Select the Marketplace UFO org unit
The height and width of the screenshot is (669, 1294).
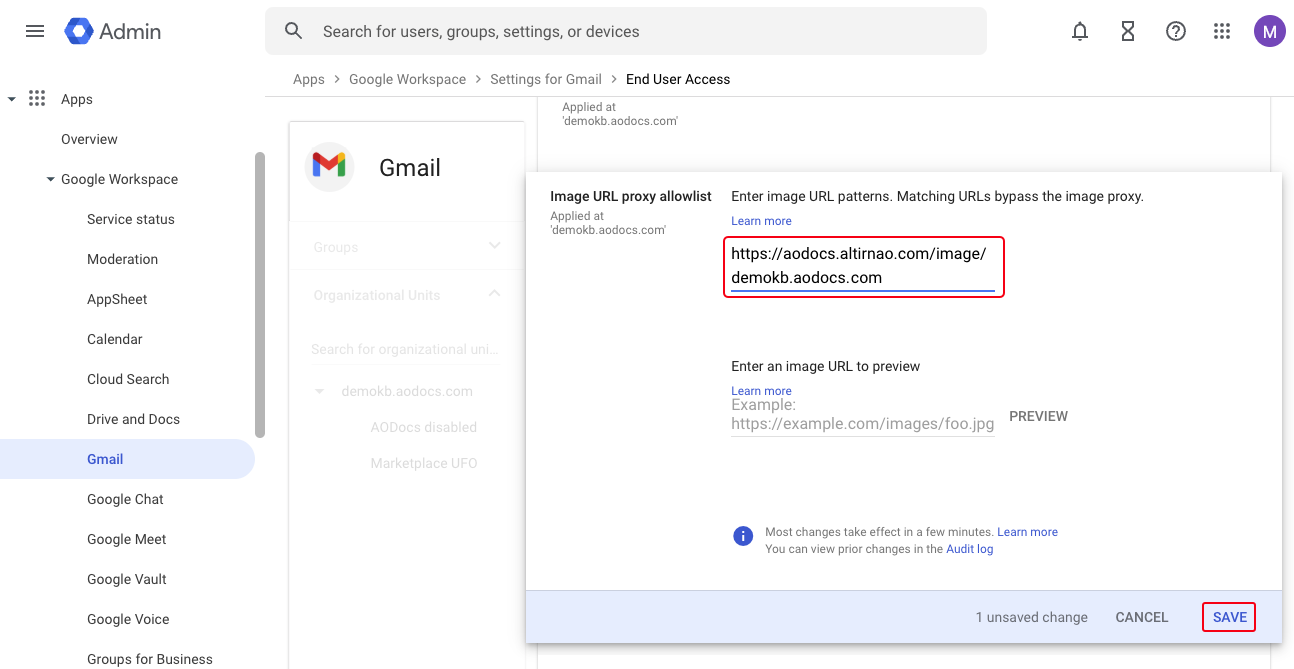tap(424, 463)
